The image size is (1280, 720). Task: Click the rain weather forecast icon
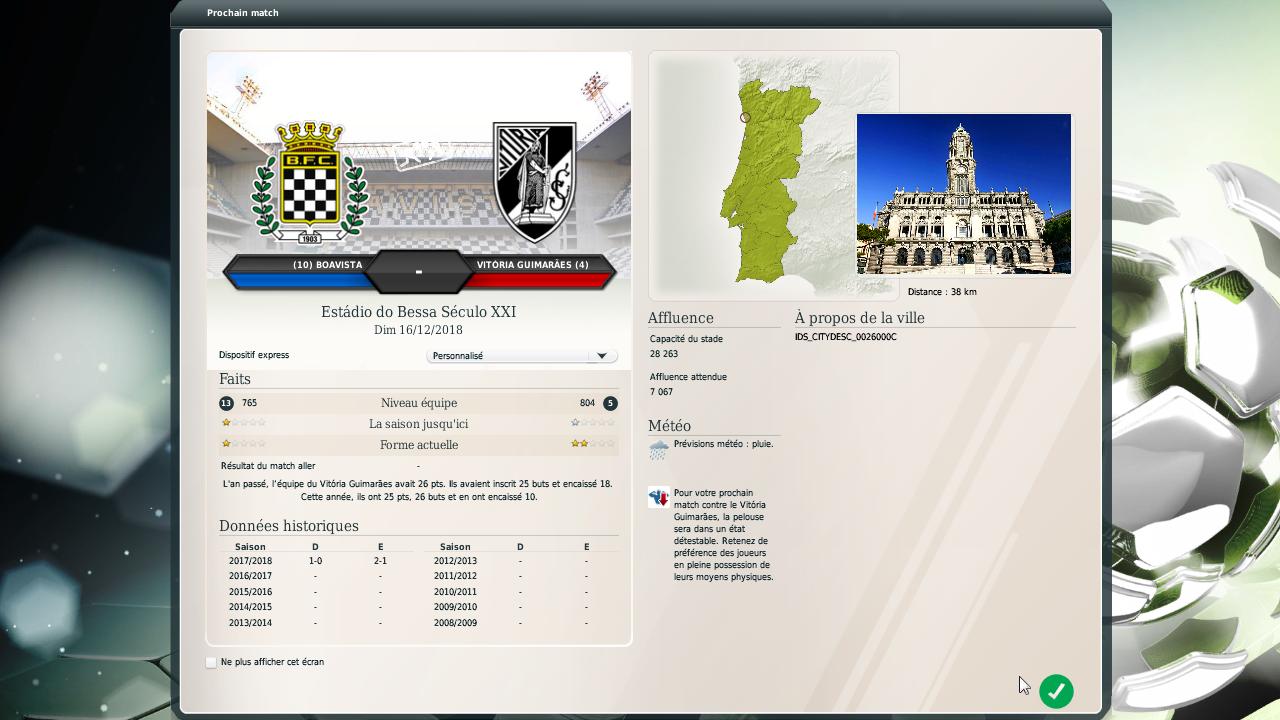658,449
